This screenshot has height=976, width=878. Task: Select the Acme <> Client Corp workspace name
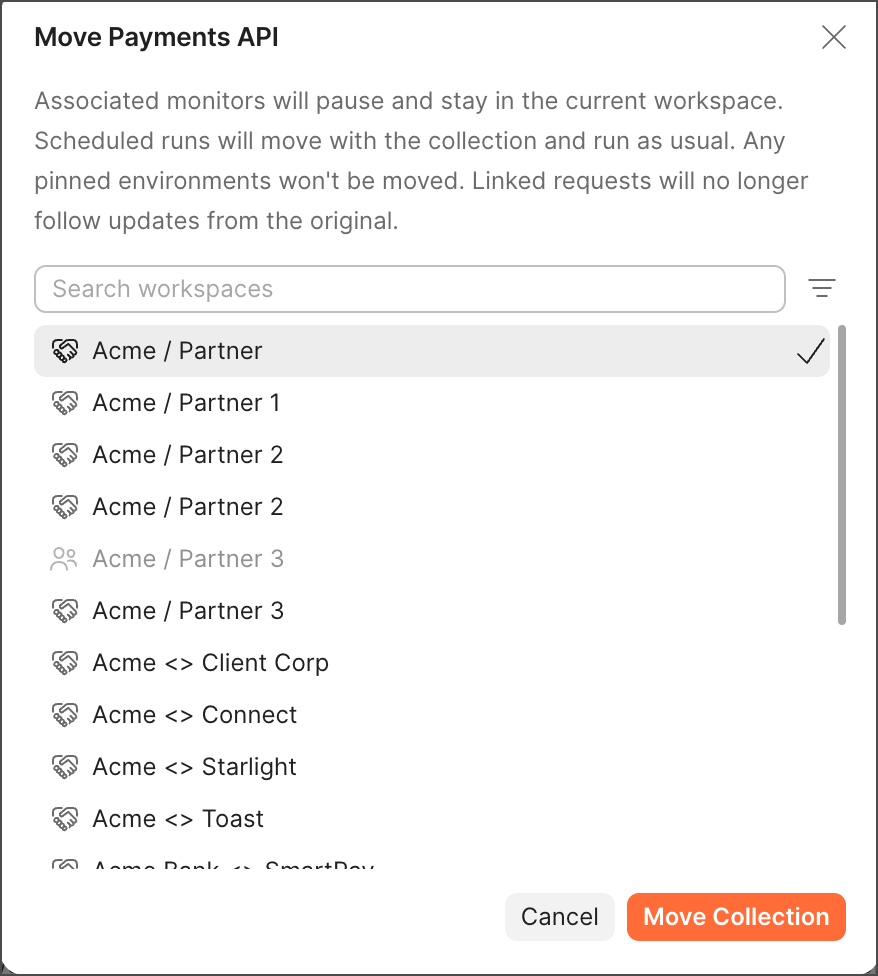pyautogui.click(x=210, y=663)
